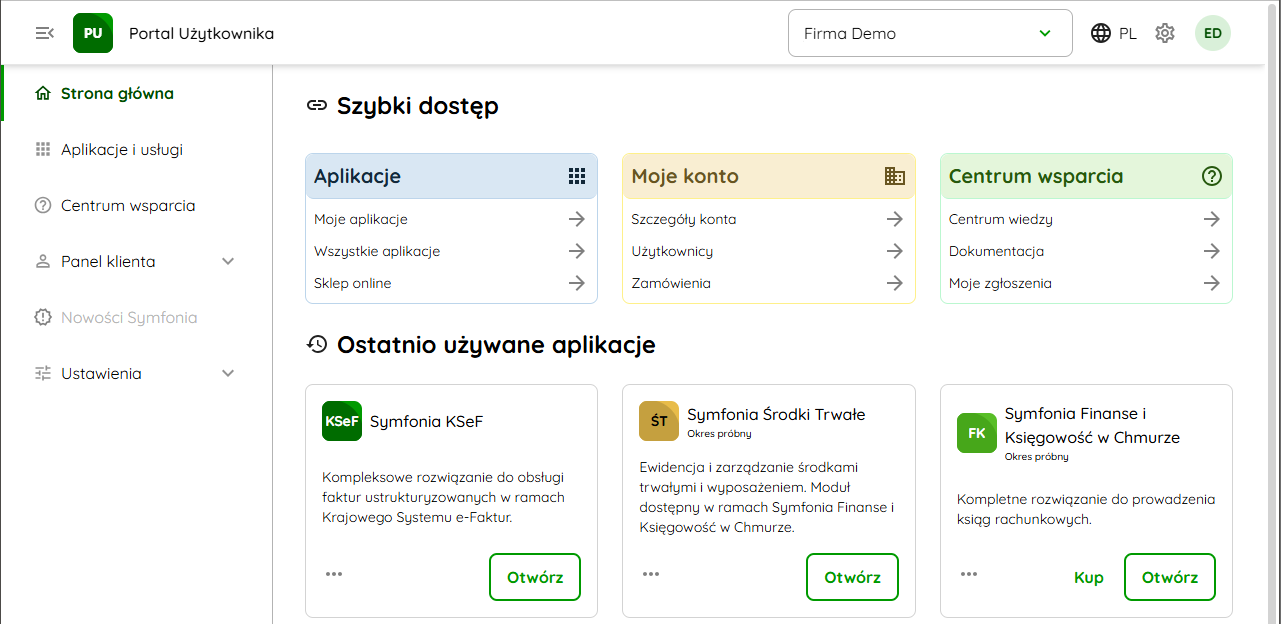
Task: Click the ŚT Środki Trwałe app icon
Action: 659,421
